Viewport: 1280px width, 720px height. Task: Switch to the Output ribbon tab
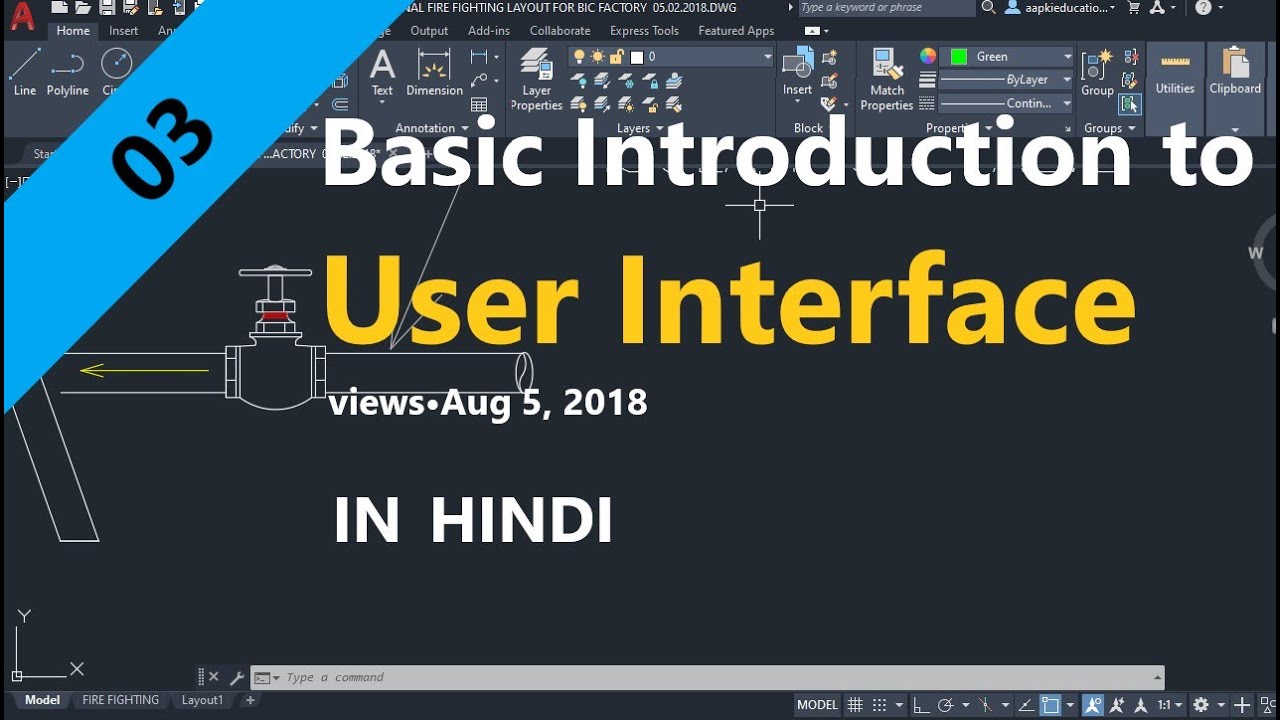click(429, 31)
